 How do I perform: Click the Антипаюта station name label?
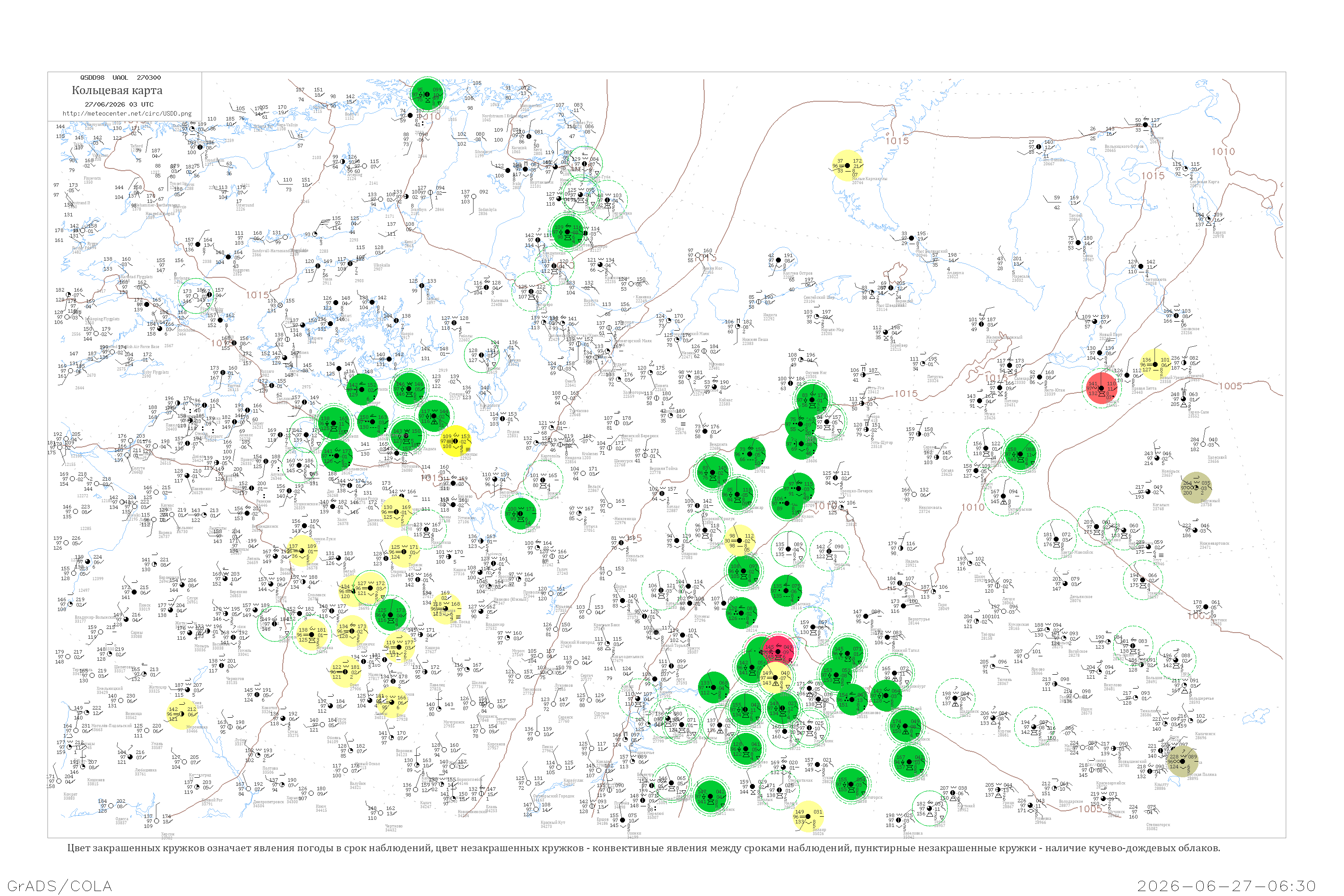pyautogui.click(x=1157, y=280)
